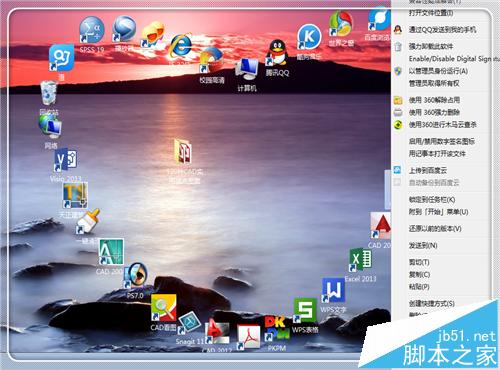The image size is (500, 370).
Task: Open the Adobe Acrobat PDF shortcut
Action: (249, 337)
